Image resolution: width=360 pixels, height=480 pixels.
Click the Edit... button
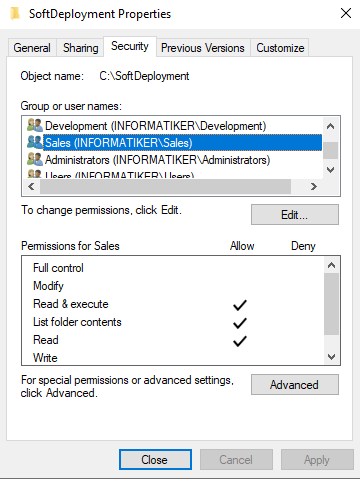point(295,215)
